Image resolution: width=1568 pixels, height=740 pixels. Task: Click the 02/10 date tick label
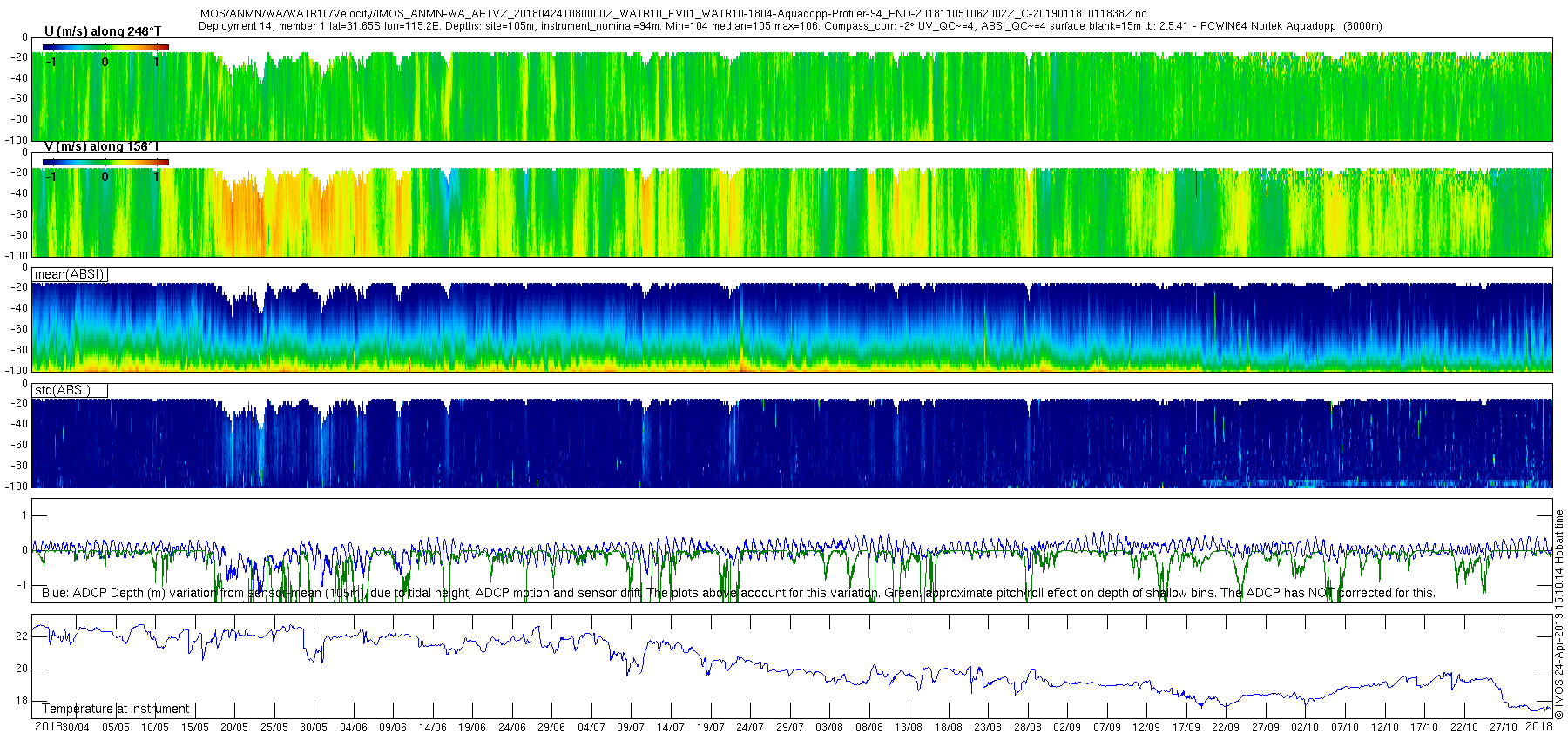coord(1305,728)
